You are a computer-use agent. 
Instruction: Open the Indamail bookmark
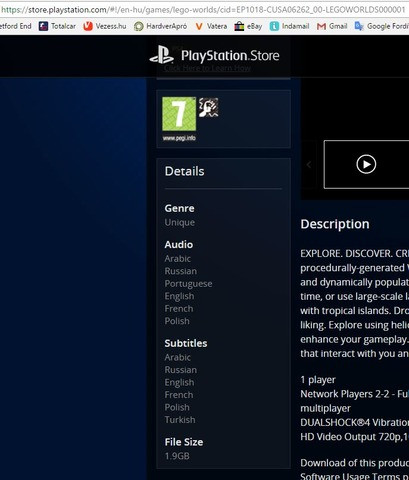289,26
